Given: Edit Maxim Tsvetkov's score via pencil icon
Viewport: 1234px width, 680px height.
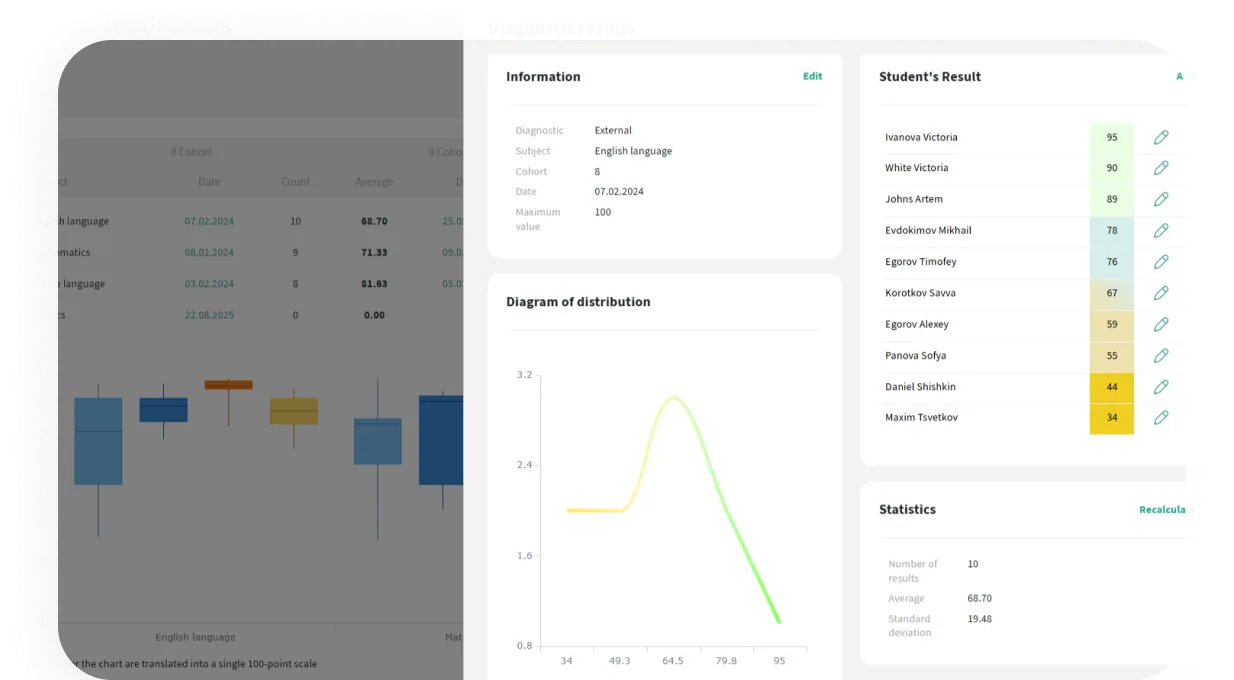Looking at the screenshot, I should (x=1160, y=418).
